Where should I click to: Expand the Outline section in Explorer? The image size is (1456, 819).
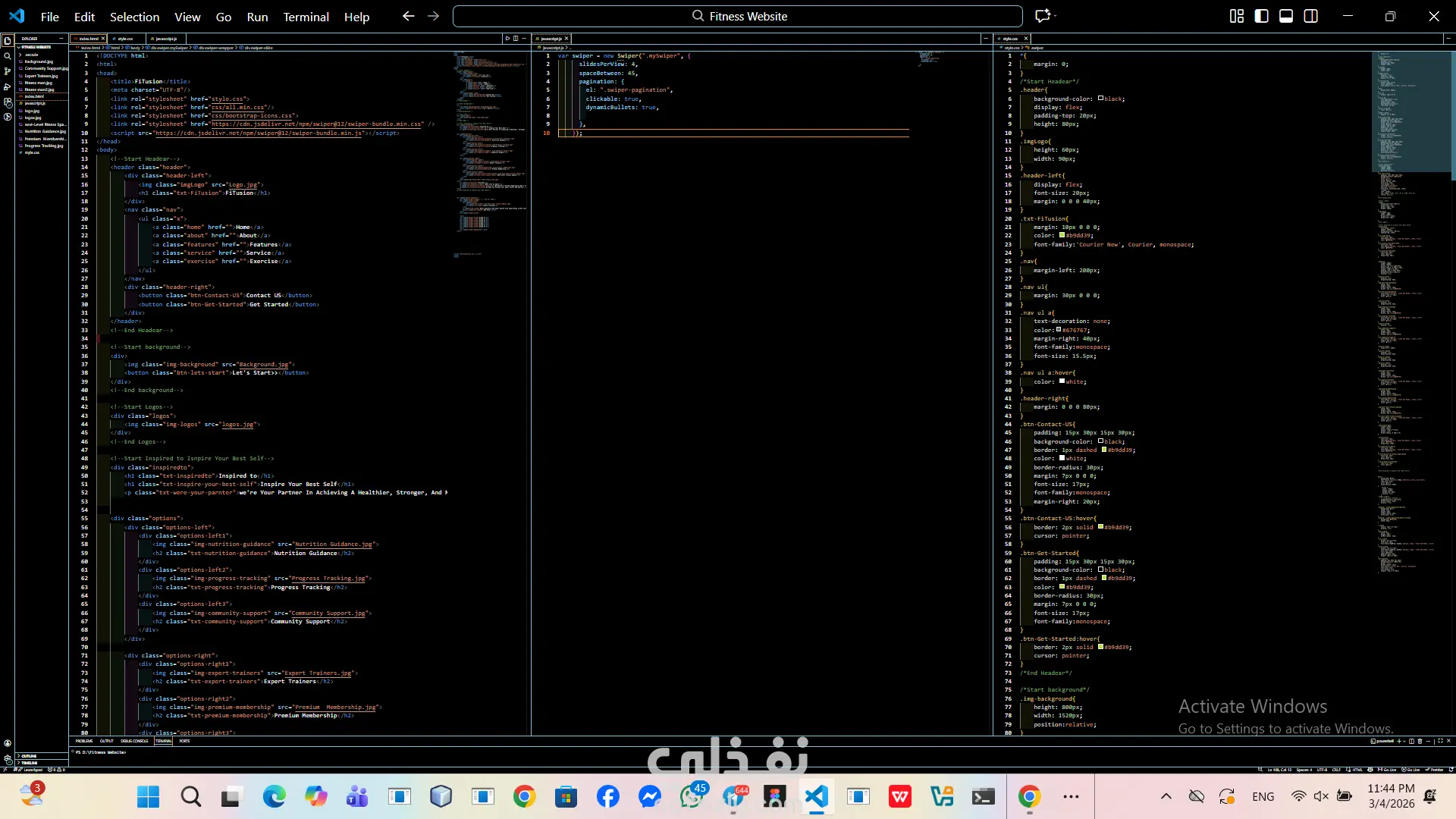pos(29,756)
